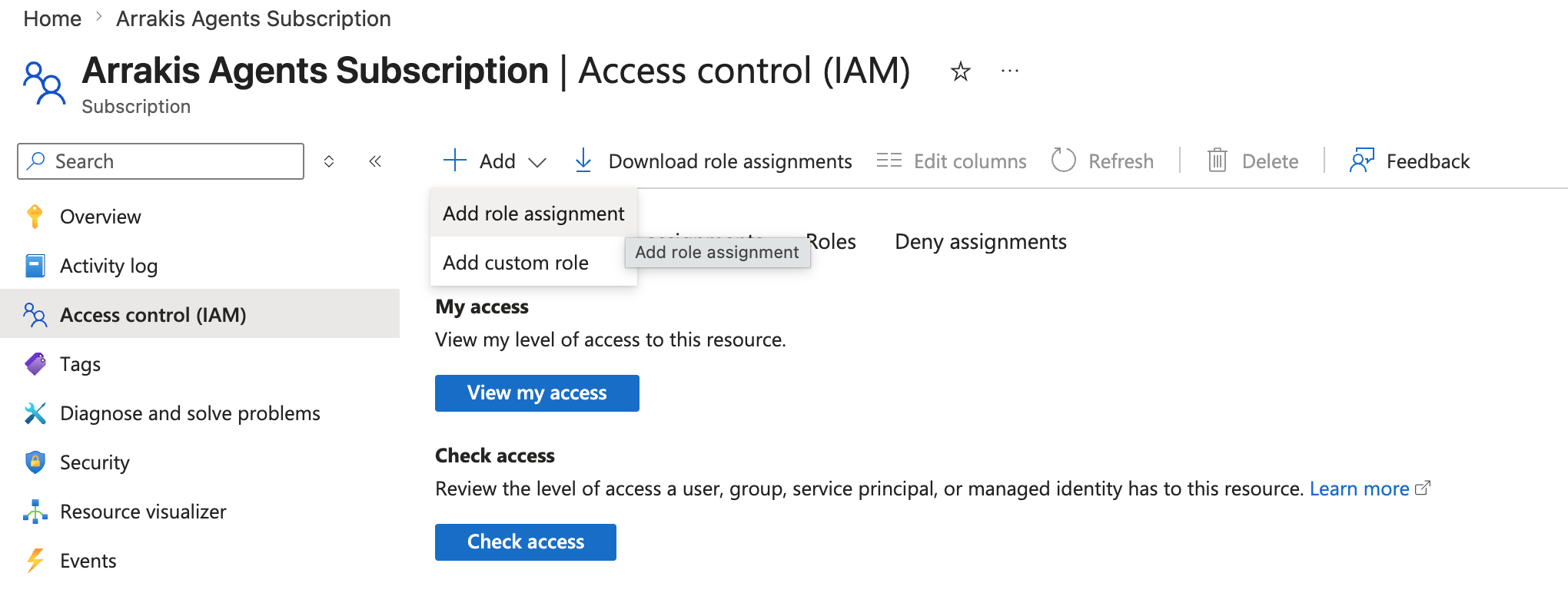Click the Edit columns label
Viewport: 1568px width, 593px height.
point(970,161)
